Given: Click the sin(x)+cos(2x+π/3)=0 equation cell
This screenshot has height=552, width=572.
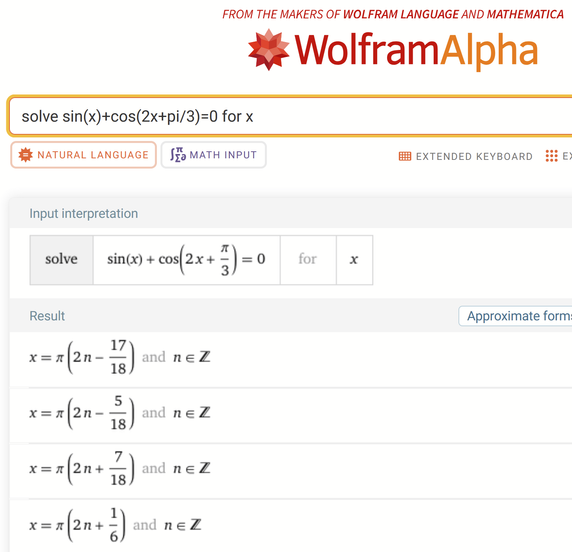Looking at the screenshot, I should click(186, 260).
